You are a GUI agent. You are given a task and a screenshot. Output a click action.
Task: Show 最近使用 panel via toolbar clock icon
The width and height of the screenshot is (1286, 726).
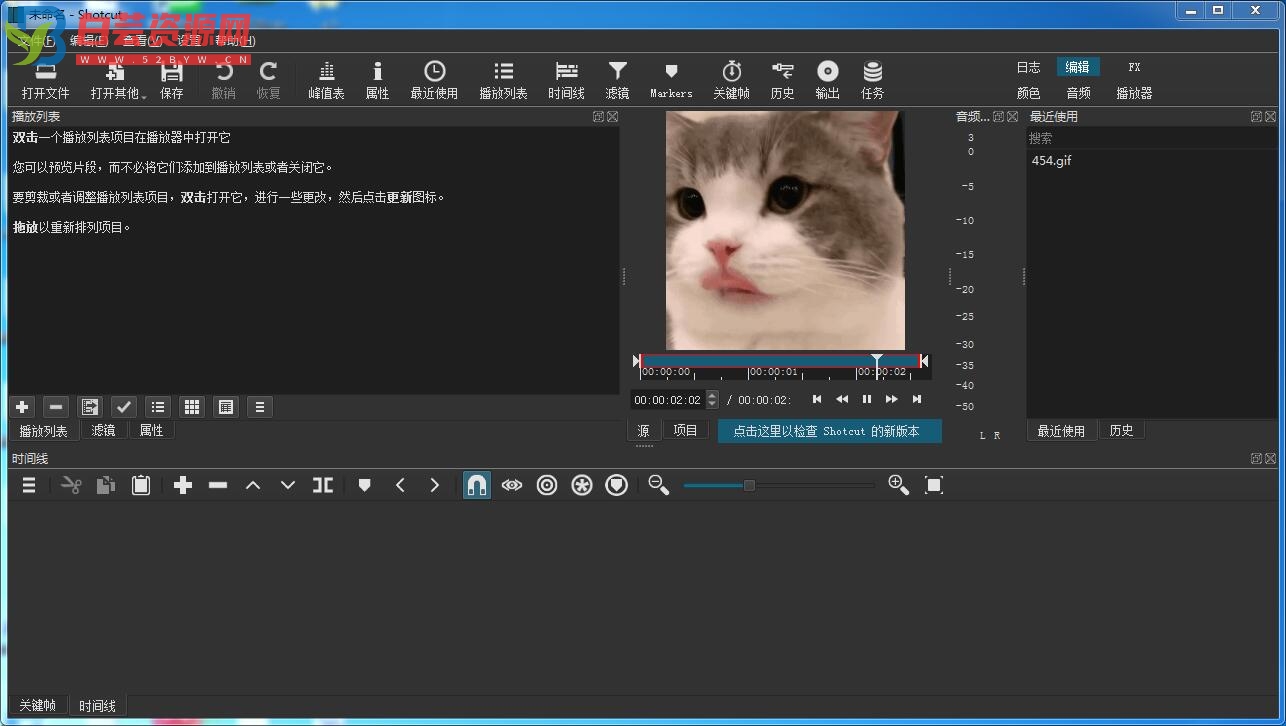[434, 80]
